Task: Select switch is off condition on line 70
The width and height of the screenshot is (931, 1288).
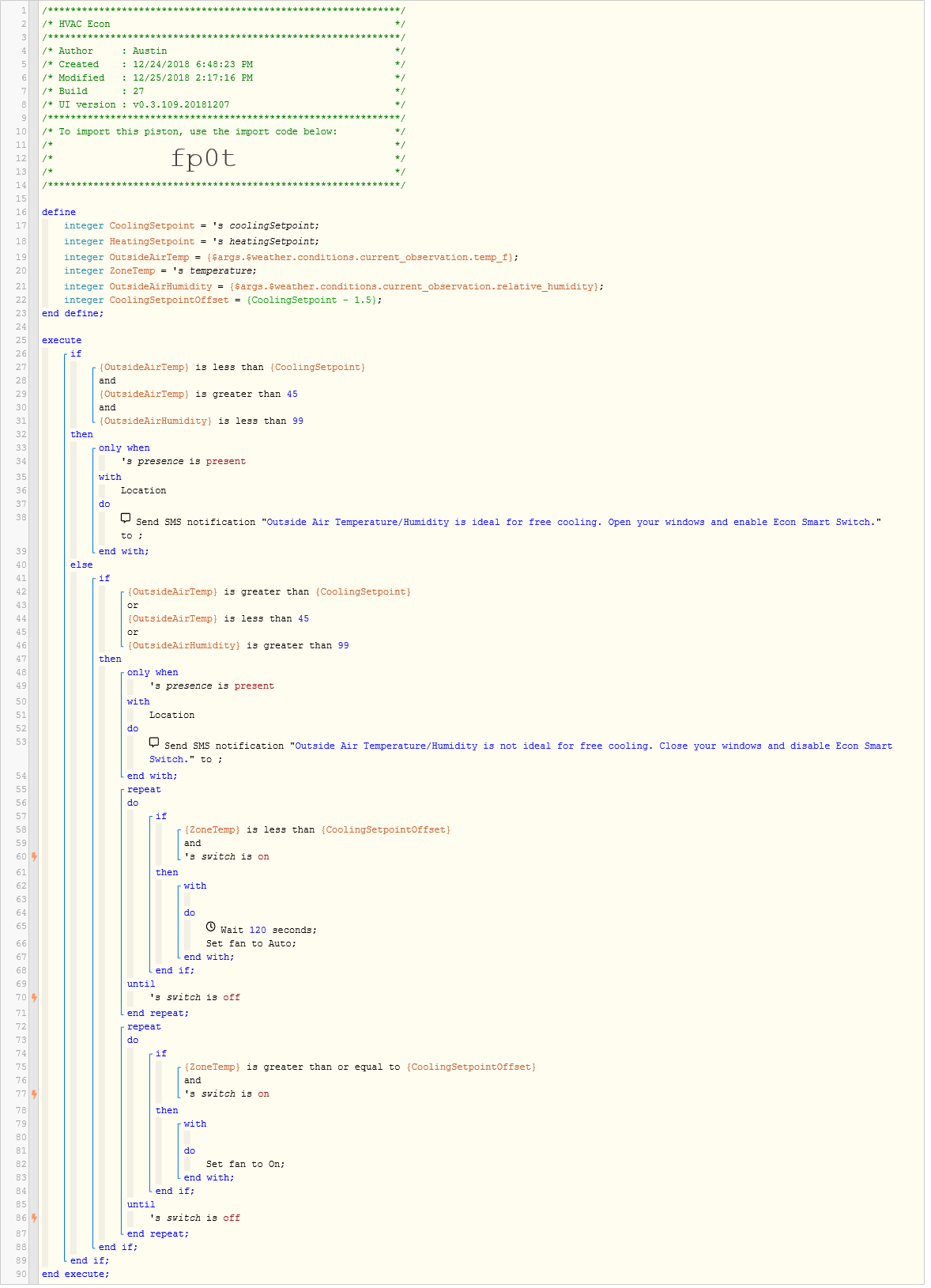Action: (x=195, y=997)
